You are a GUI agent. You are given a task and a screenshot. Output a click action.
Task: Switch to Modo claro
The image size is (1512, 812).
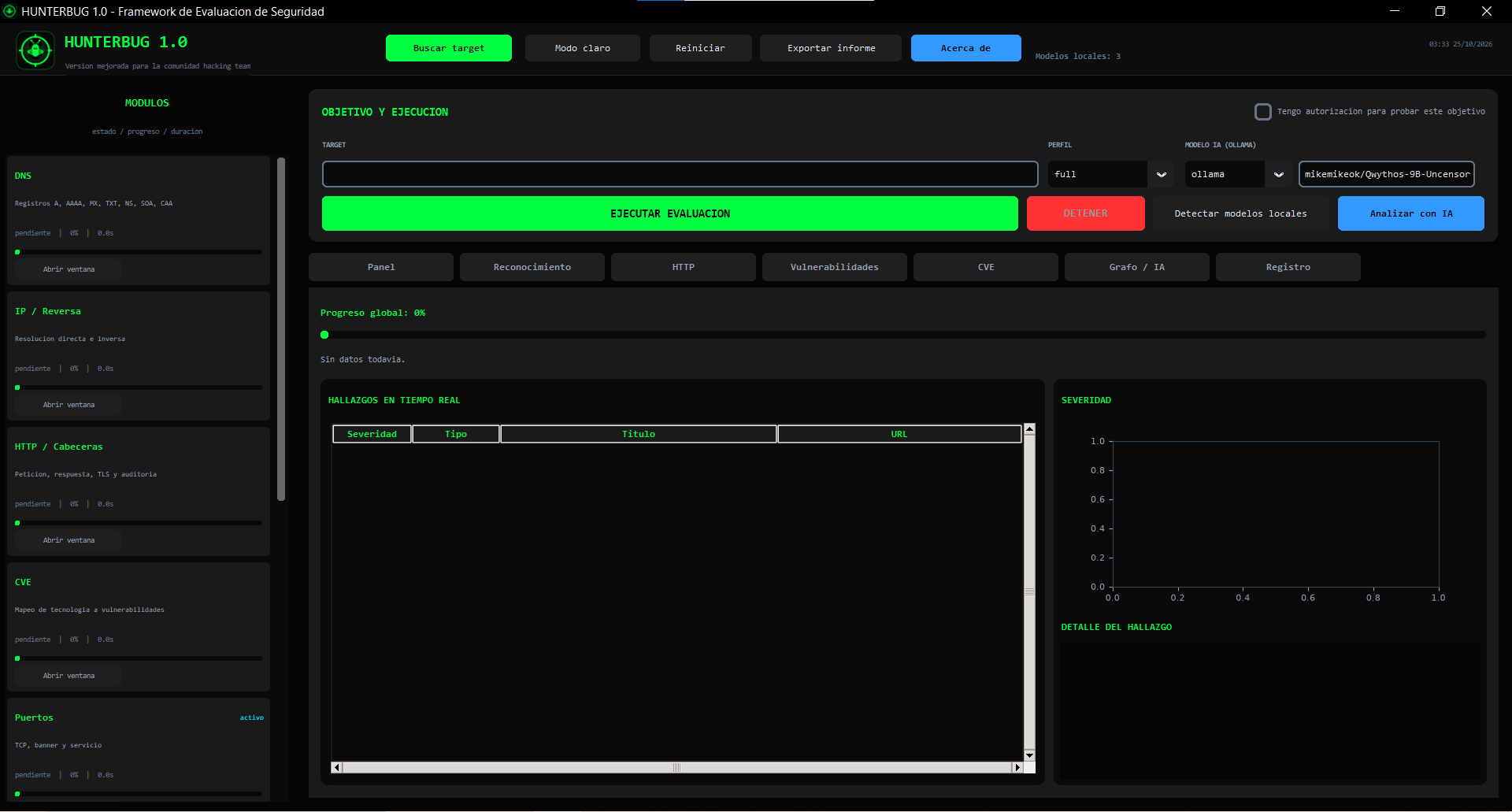pos(583,48)
